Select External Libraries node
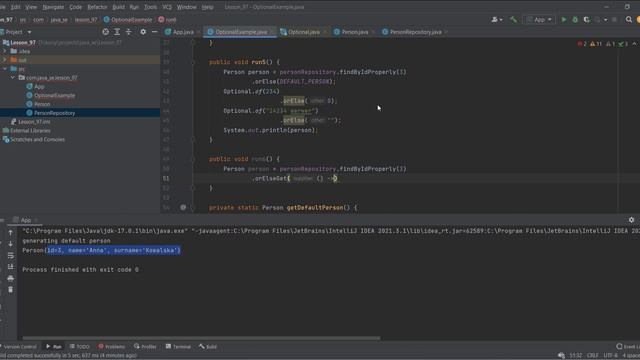The height and width of the screenshot is (360, 640). coord(30,131)
